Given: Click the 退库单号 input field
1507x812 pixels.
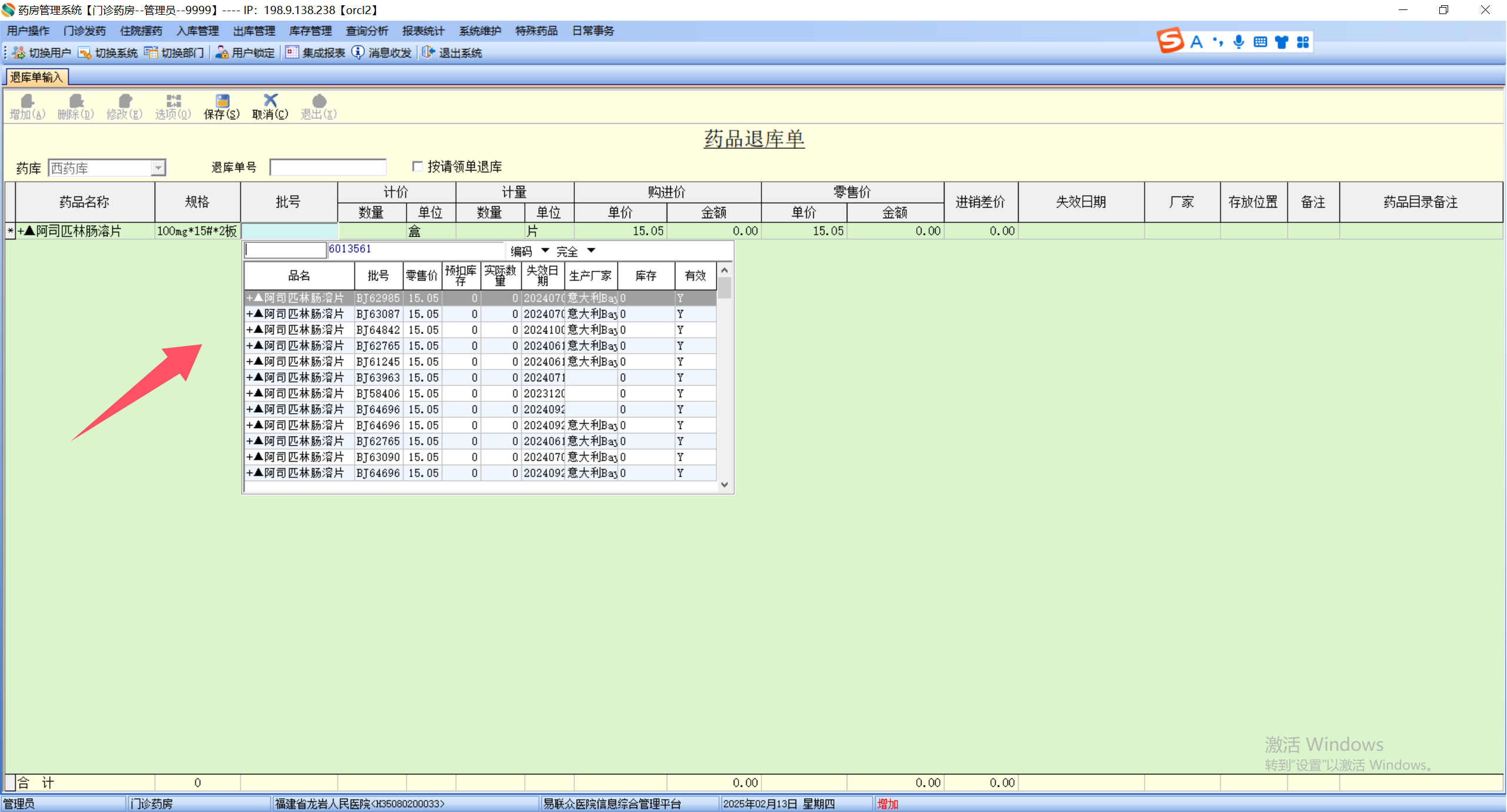Looking at the screenshot, I should tap(328, 168).
